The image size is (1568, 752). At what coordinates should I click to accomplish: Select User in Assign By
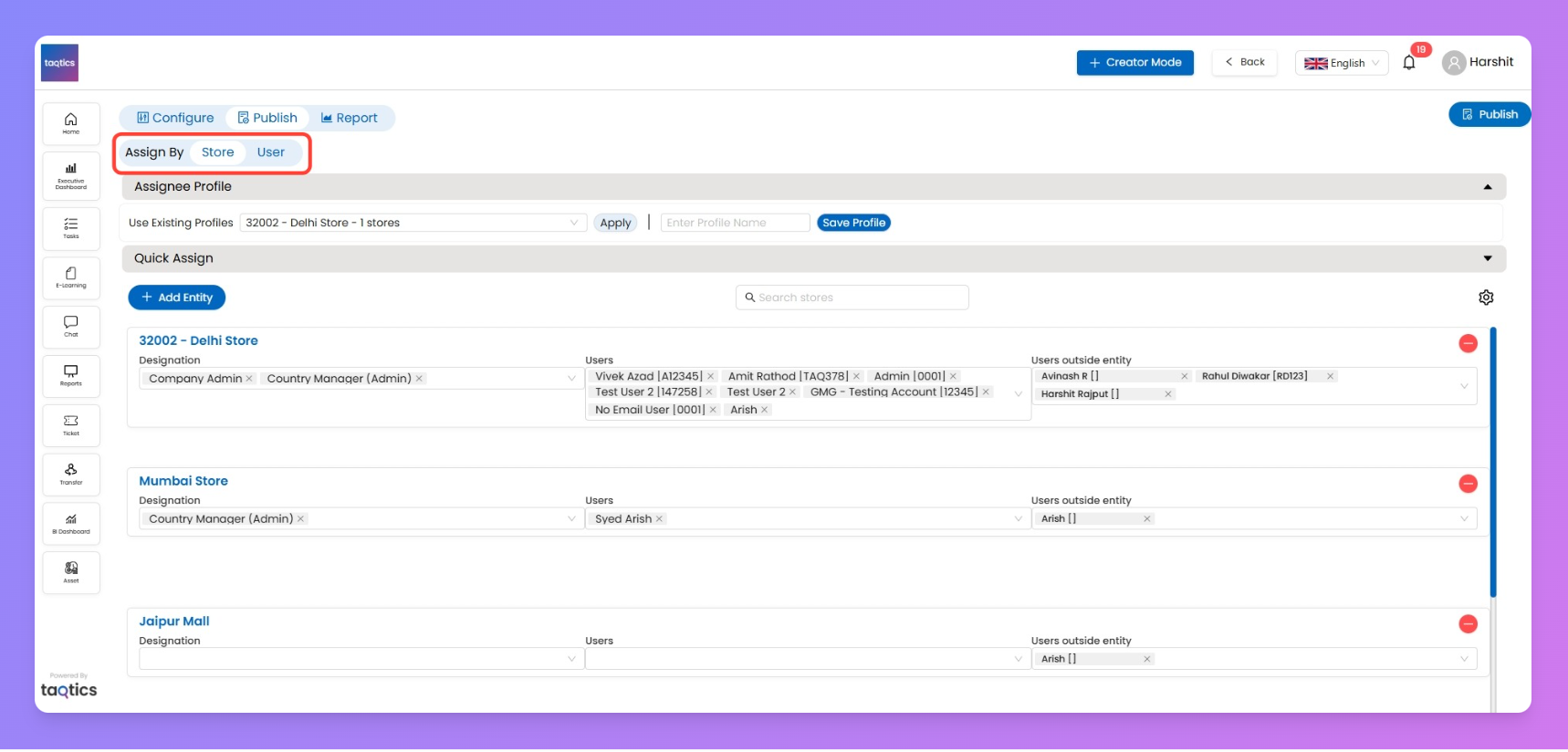pos(270,152)
